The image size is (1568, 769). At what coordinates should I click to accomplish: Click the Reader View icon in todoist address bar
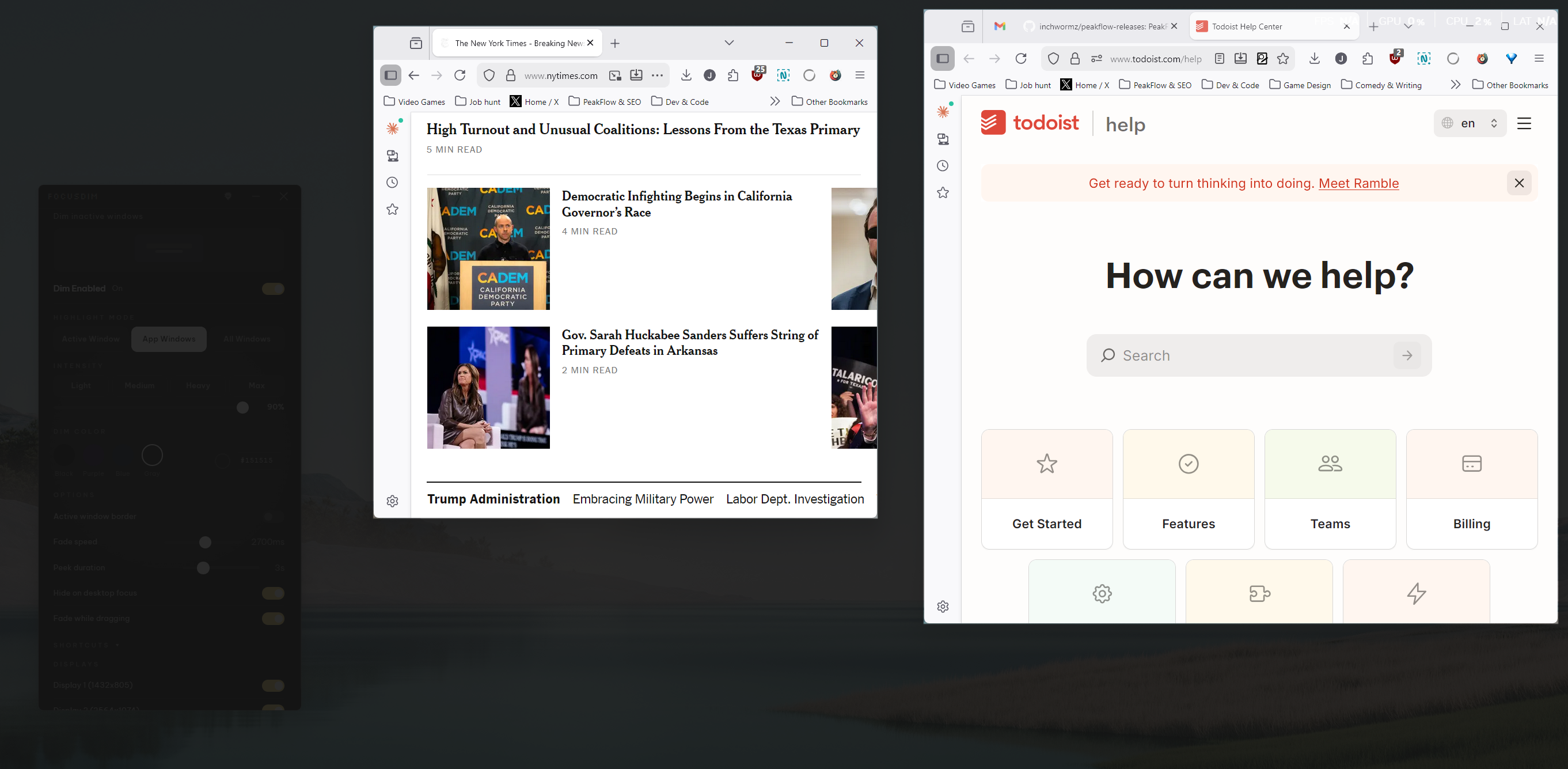[x=1219, y=58]
